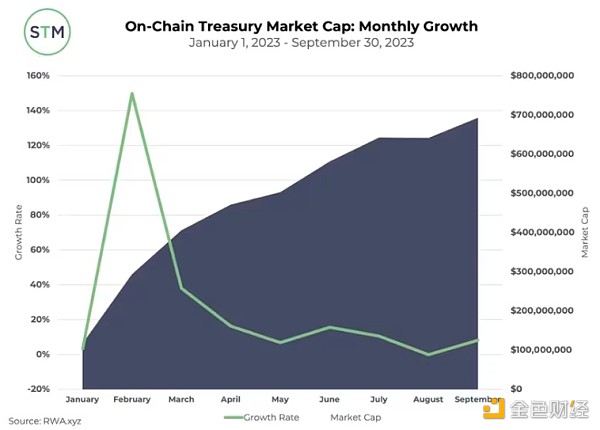Click the STM circular logo
This screenshot has width=600, height=430.
[x=47, y=32]
